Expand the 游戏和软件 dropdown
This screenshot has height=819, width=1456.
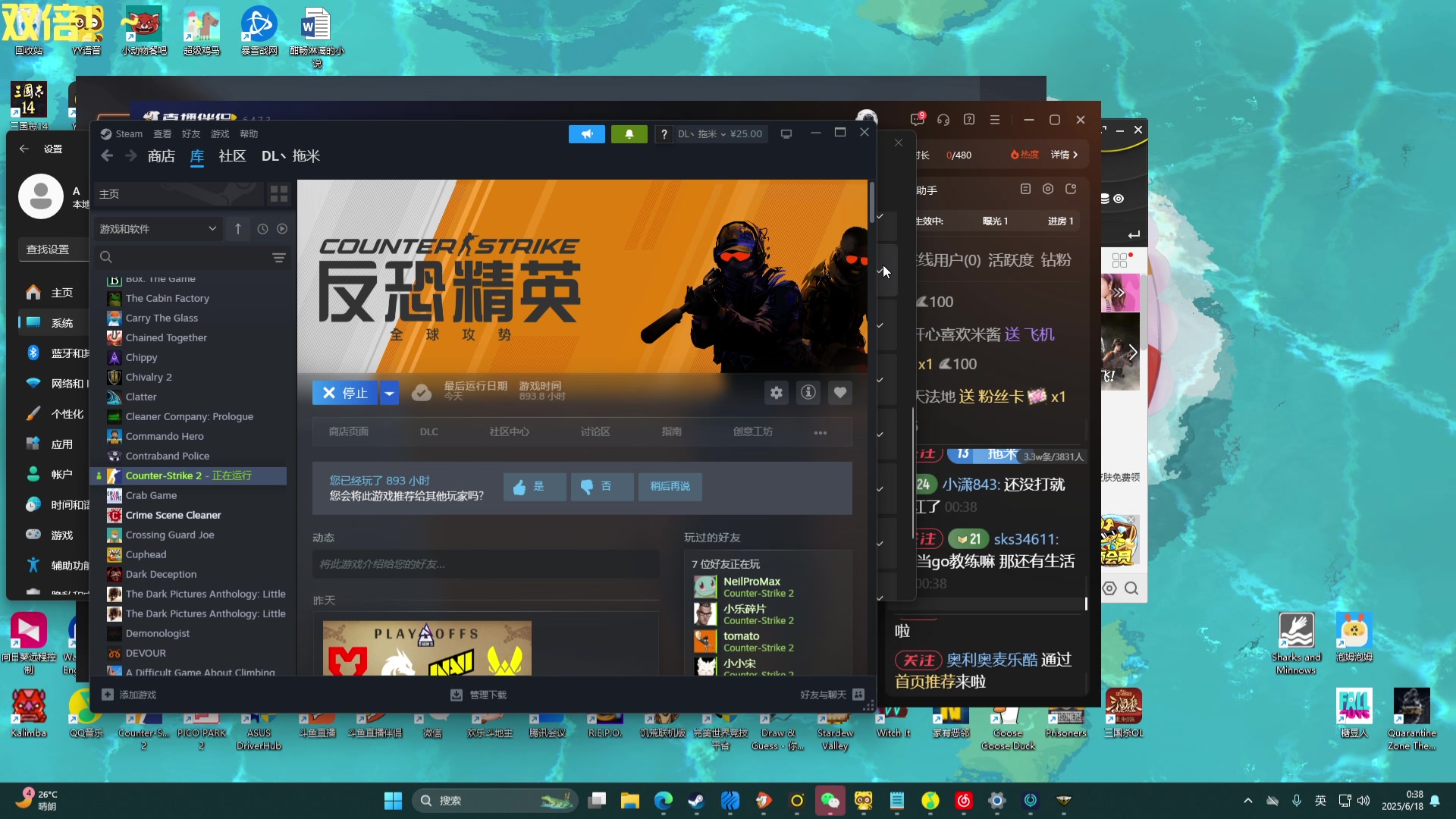(212, 229)
